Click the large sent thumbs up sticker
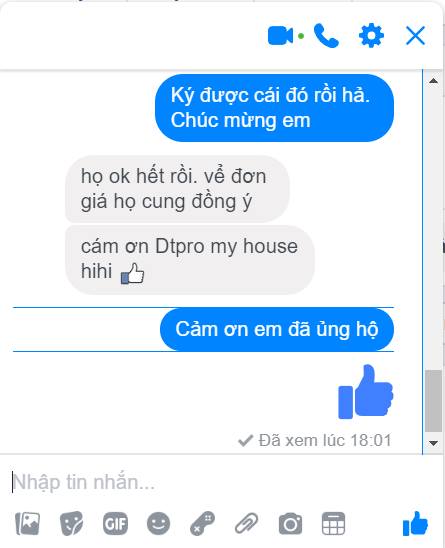This screenshot has width=445, height=548. click(x=366, y=392)
